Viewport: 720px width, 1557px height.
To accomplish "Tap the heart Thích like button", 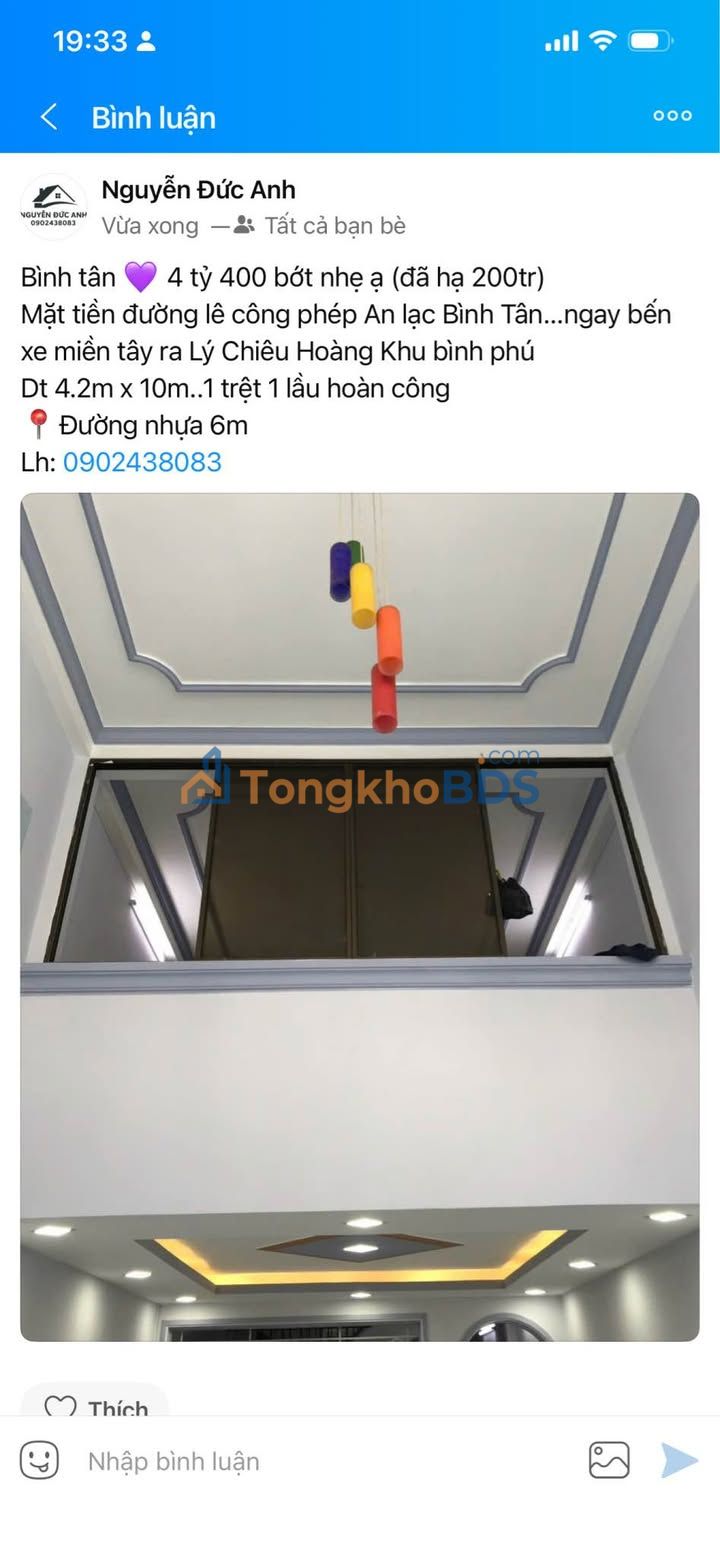I will coord(95,1403).
